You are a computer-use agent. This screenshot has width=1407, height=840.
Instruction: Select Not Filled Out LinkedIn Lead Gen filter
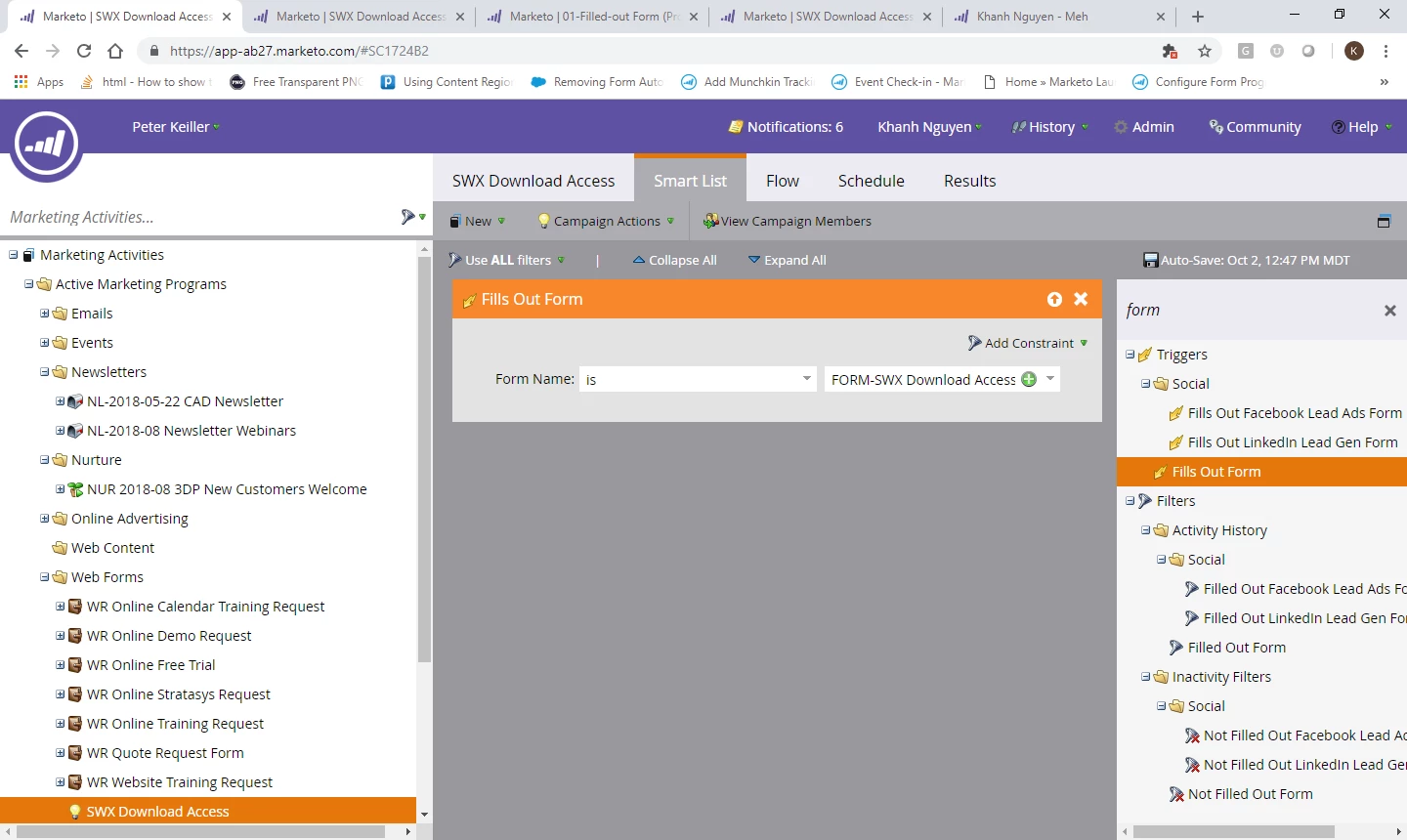click(x=1296, y=765)
